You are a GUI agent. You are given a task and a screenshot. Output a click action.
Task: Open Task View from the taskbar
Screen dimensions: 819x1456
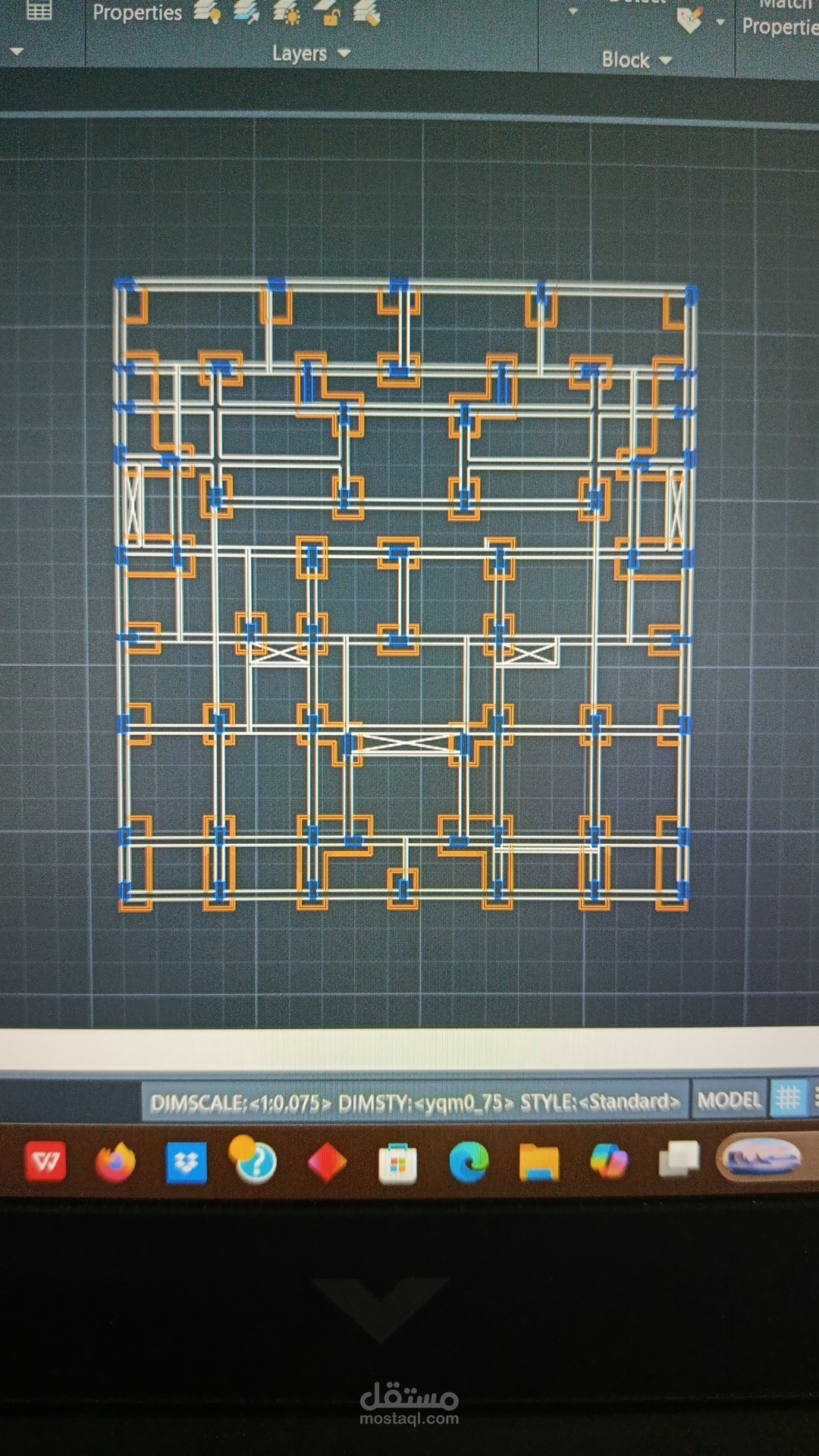click(x=679, y=1159)
